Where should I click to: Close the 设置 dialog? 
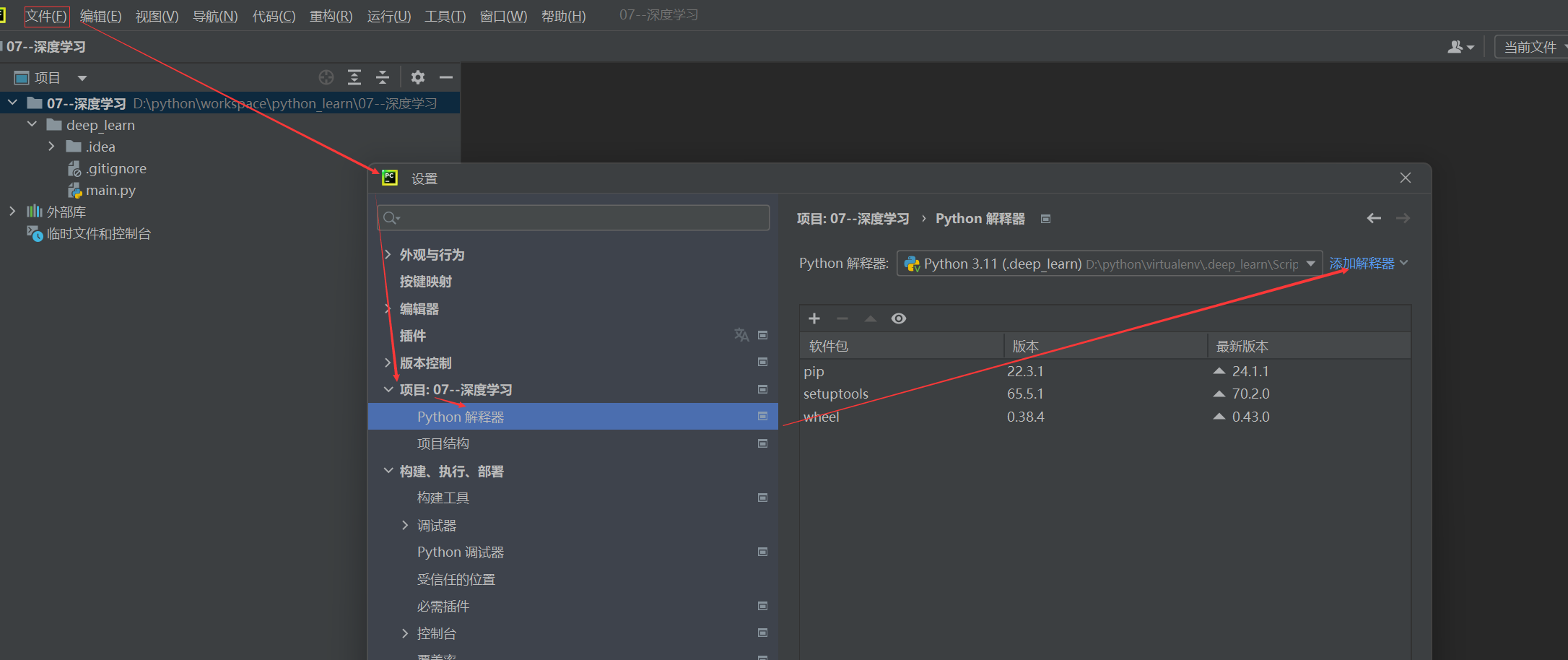pyautogui.click(x=1406, y=178)
